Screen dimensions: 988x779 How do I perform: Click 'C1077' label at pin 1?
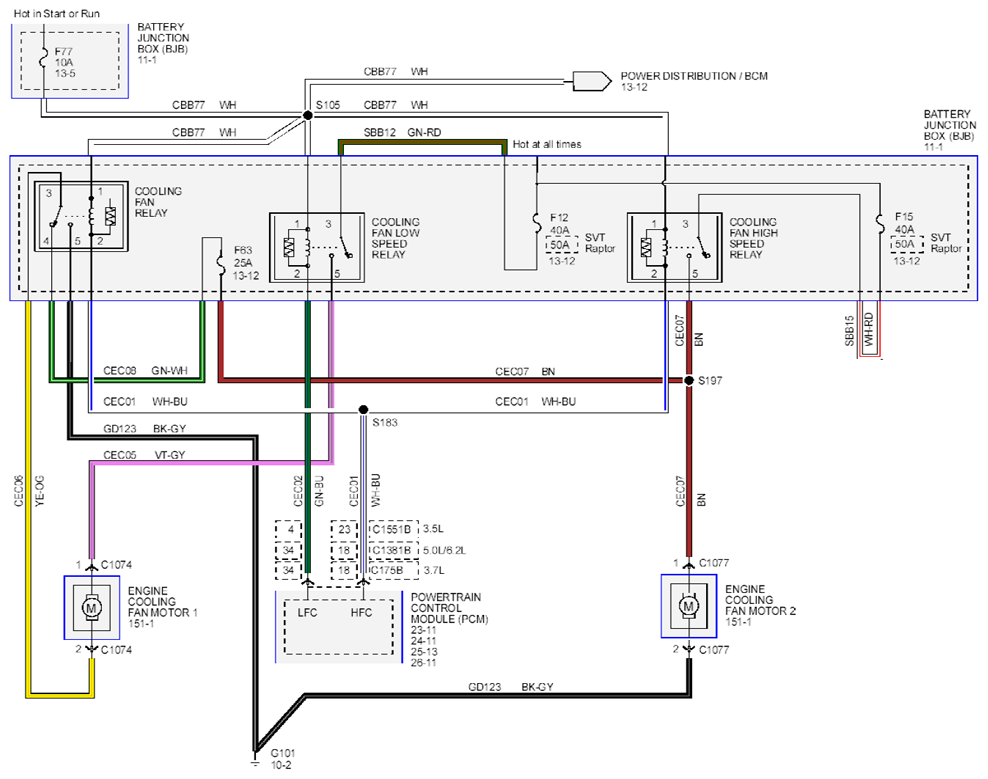click(714, 563)
